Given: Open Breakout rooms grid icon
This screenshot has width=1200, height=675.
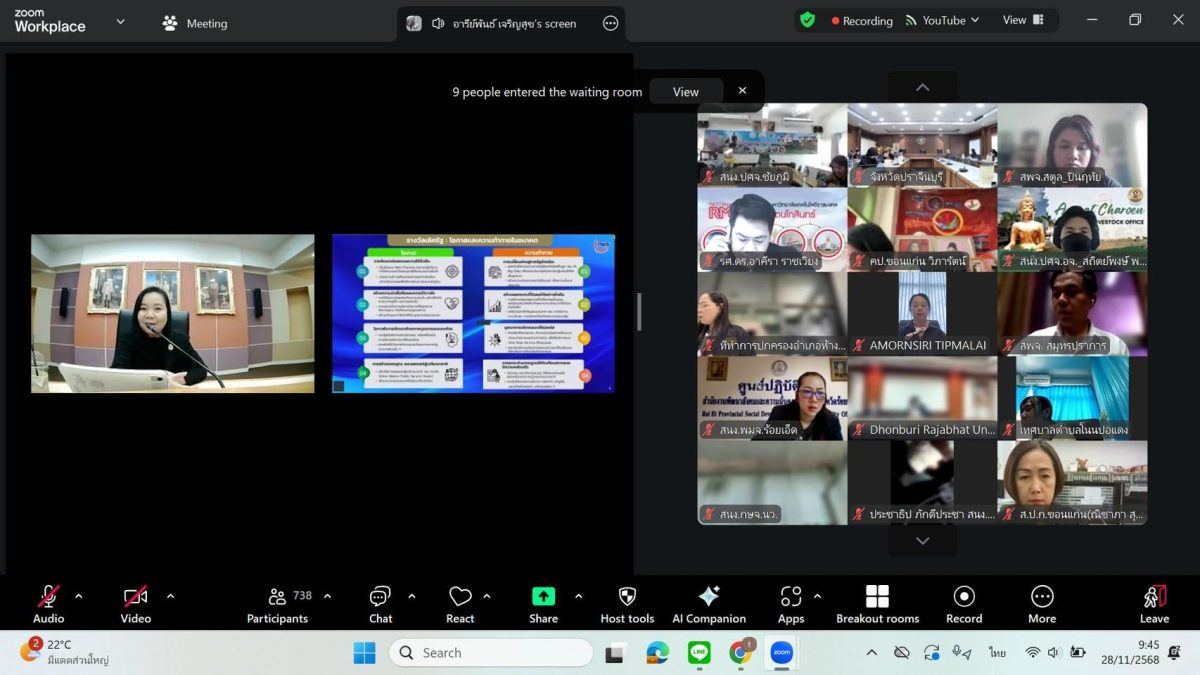Looking at the screenshot, I should (877, 597).
